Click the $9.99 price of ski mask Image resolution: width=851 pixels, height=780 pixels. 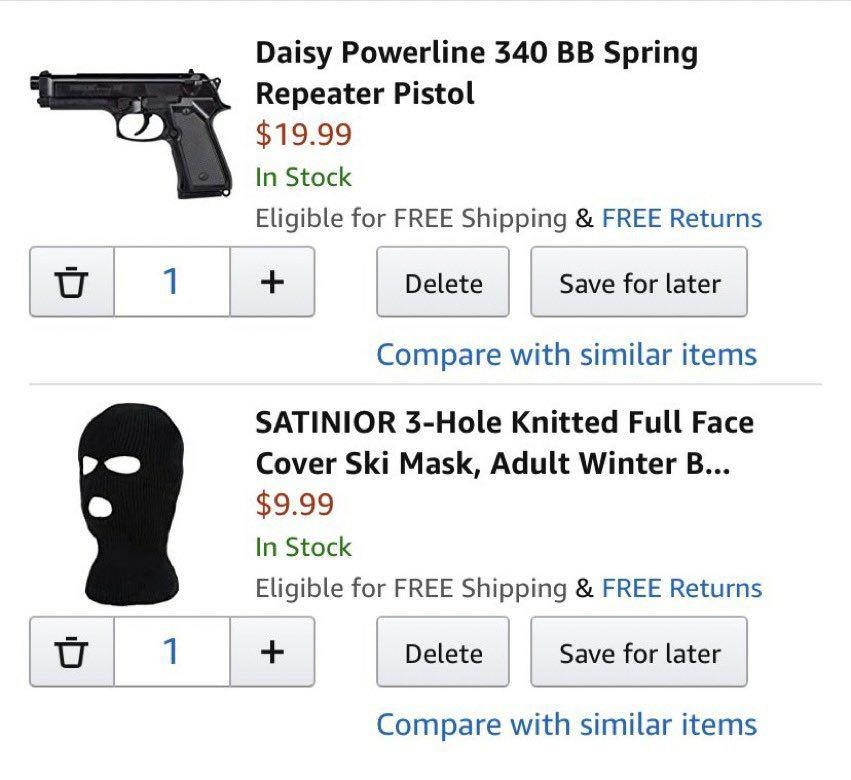(295, 504)
